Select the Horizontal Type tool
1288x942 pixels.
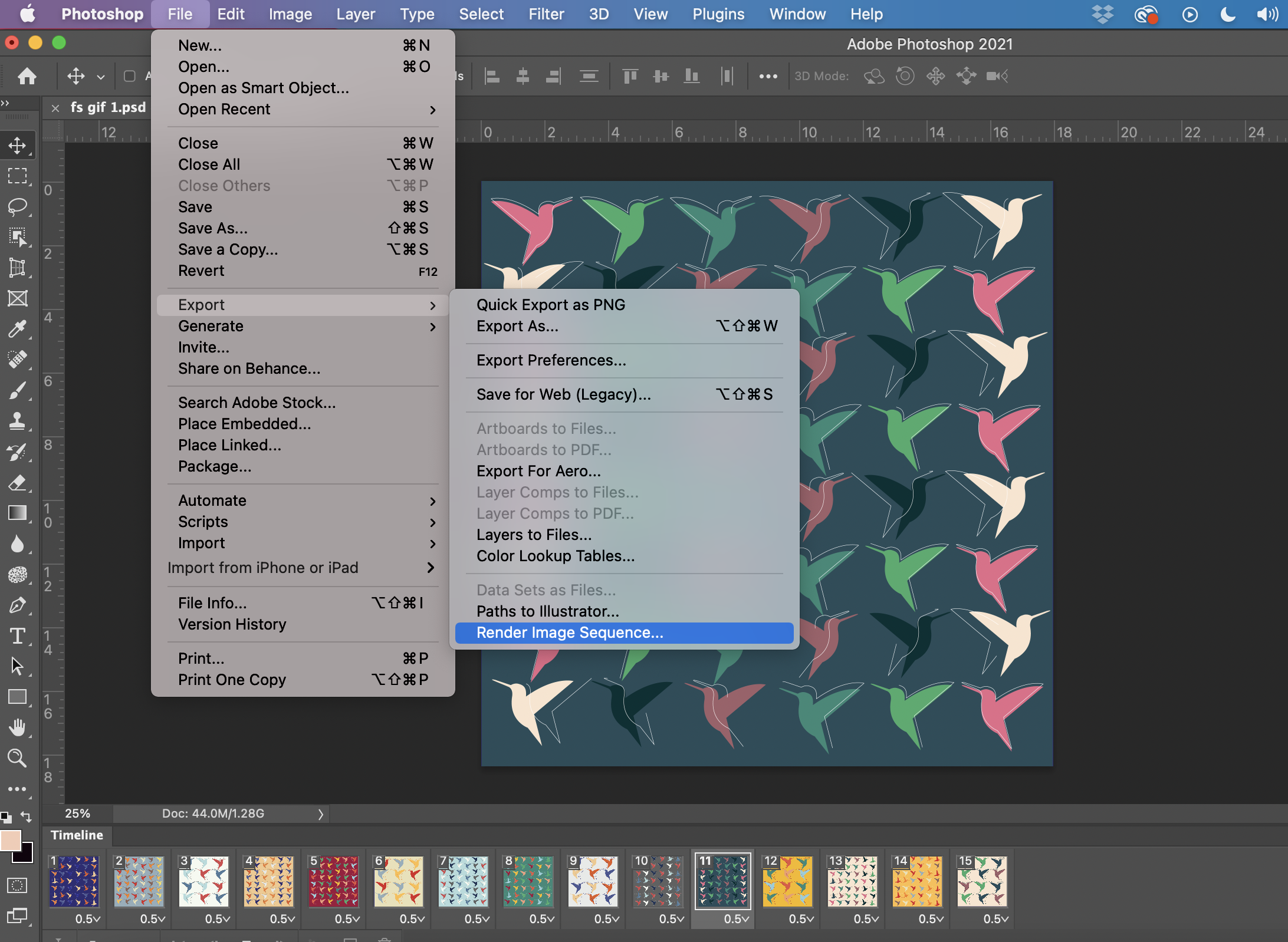[x=17, y=636]
